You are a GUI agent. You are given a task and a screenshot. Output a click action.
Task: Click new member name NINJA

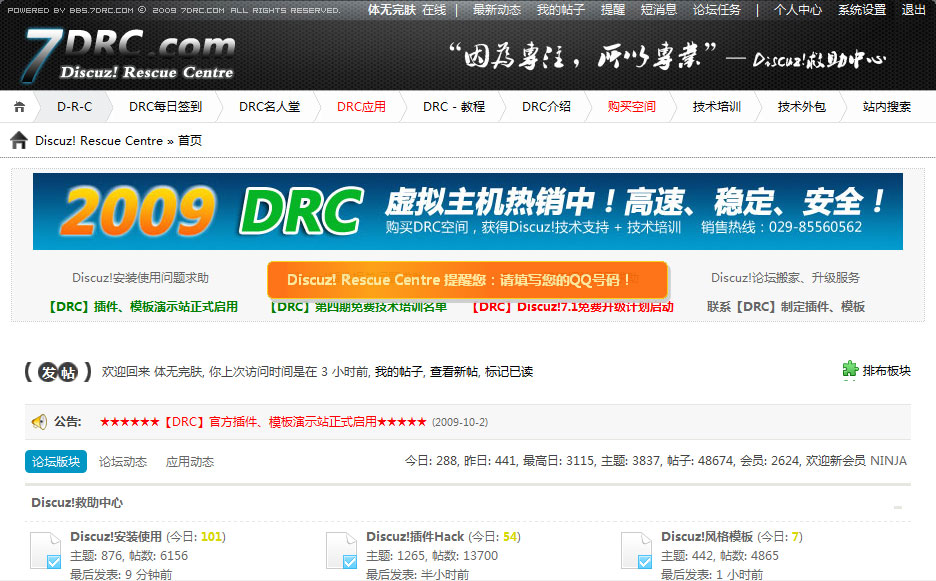888,461
